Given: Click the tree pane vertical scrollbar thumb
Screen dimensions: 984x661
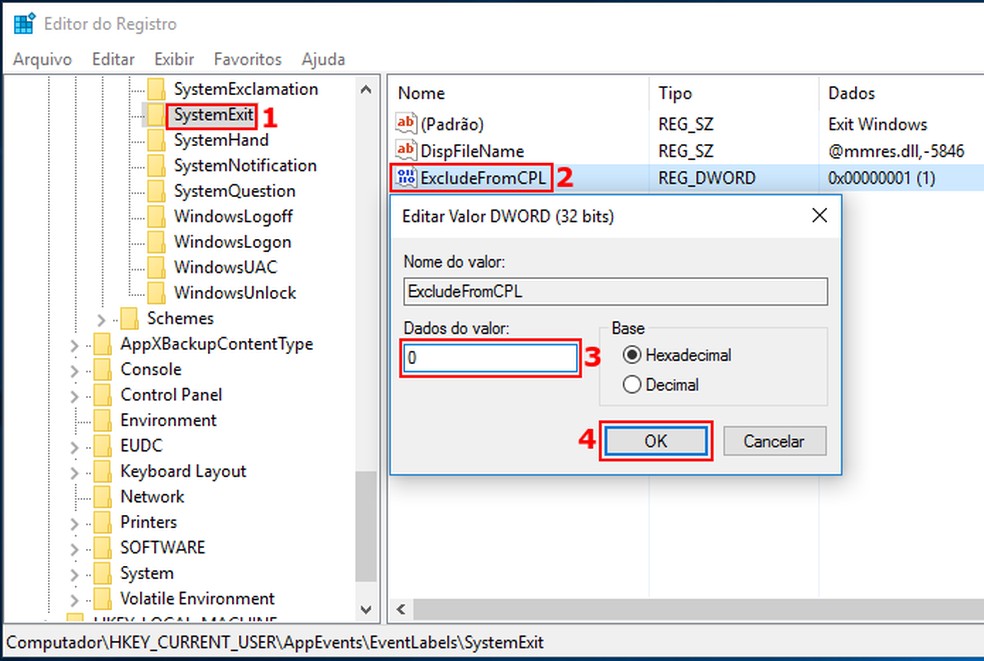Looking at the screenshot, I should [x=366, y=526].
